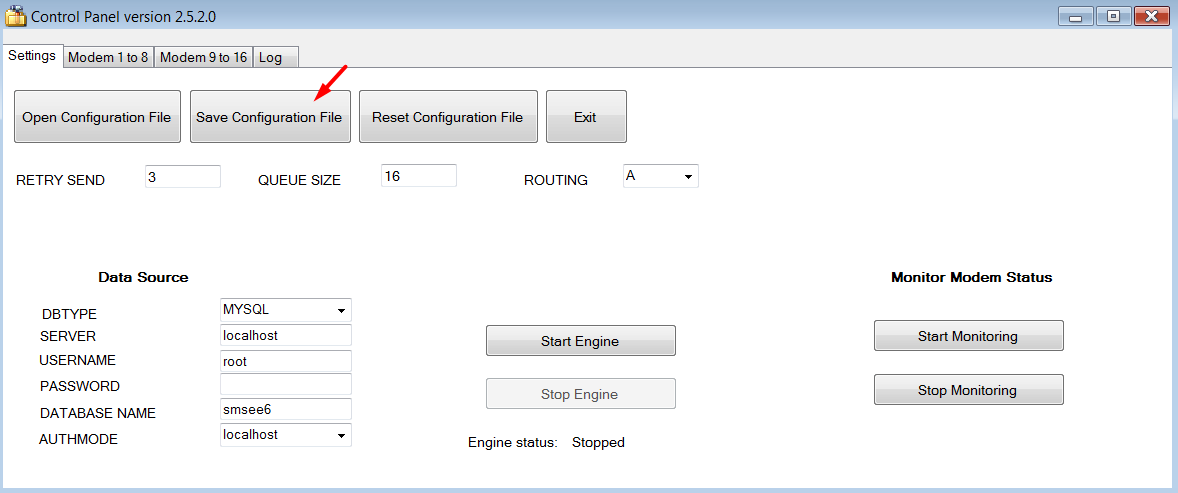Click Open Configuration File button
Viewport: 1178px width, 493px height.
click(x=97, y=117)
